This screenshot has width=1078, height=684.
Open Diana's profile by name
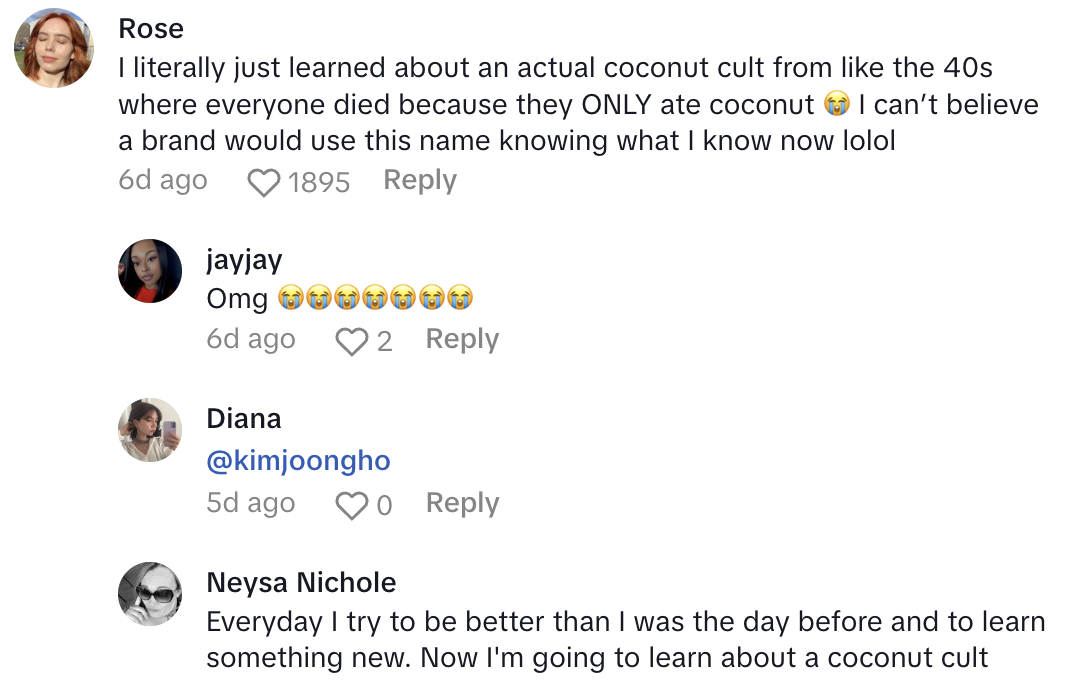pyautogui.click(x=243, y=419)
